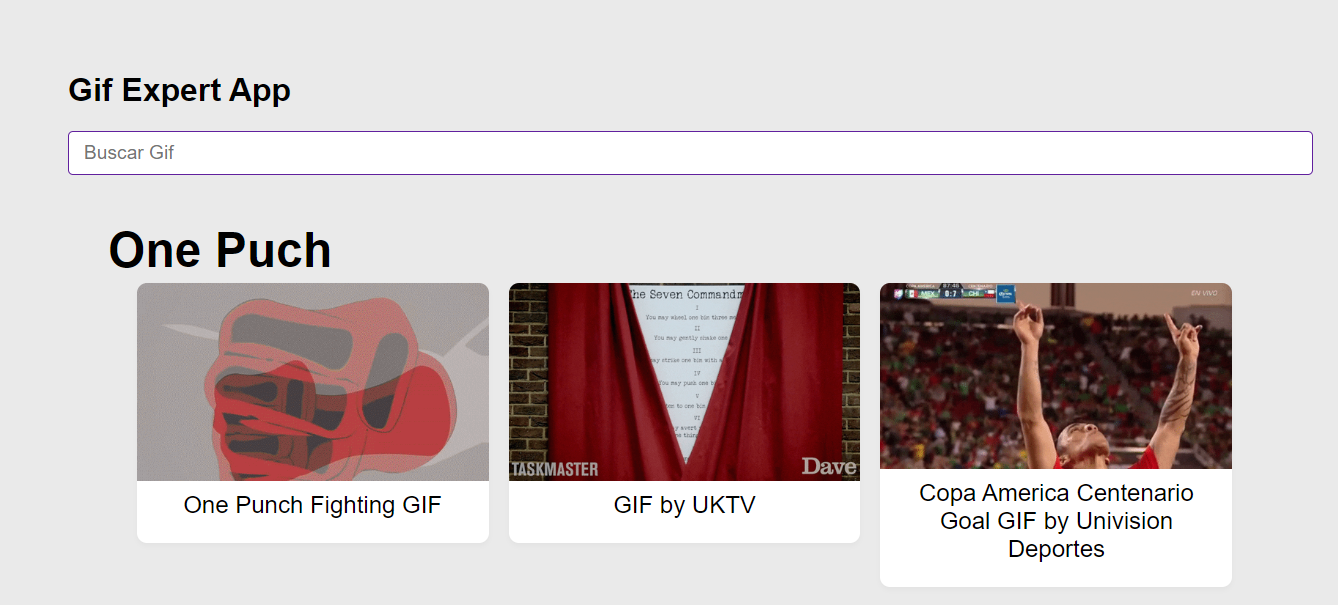Focus the Buscar Gif search field
Screen dimensions: 1338x605
click(x=690, y=153)
